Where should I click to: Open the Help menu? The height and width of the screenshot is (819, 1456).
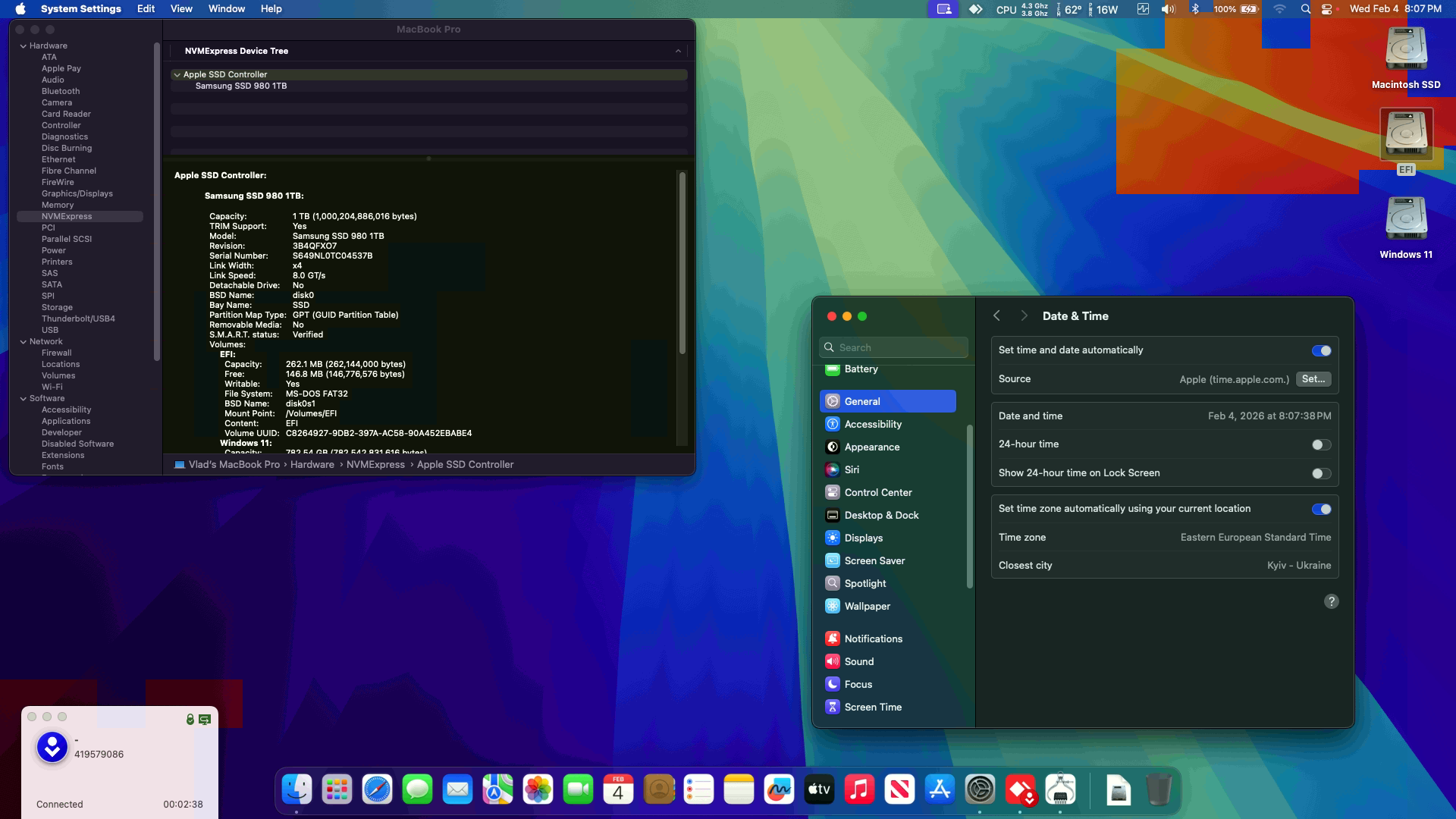[271, 9]
